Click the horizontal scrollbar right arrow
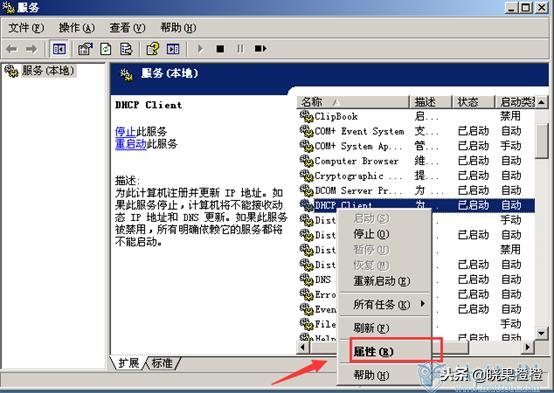This screenshot has width=554, height=393. (528, 347)
